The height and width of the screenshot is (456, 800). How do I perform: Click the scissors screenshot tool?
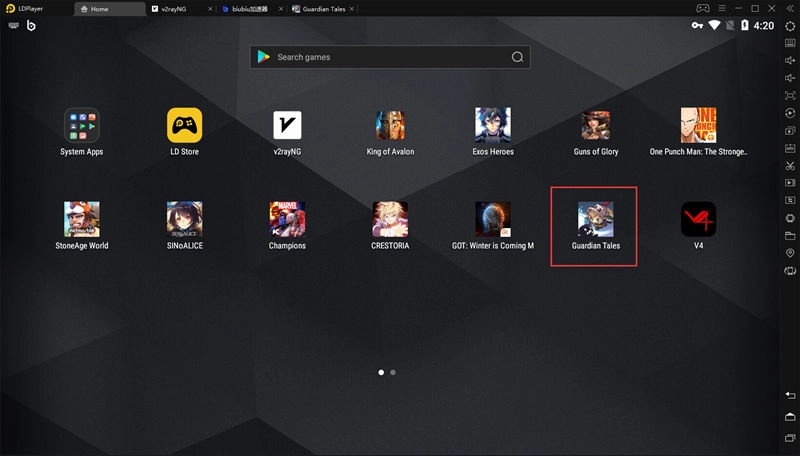point(790,165)
